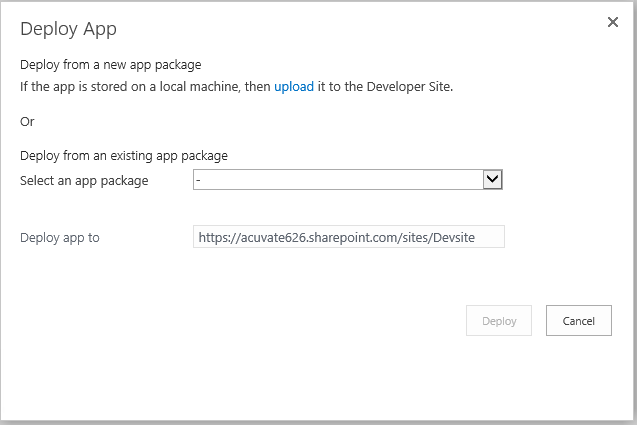
Task: Close the Deploy App dialog
Action: (x=613, y=22)
